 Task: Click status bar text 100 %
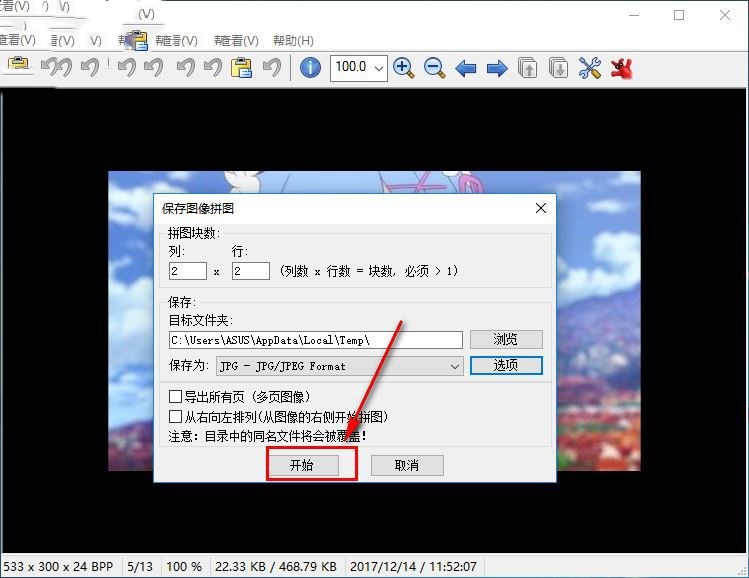[184, 567]
